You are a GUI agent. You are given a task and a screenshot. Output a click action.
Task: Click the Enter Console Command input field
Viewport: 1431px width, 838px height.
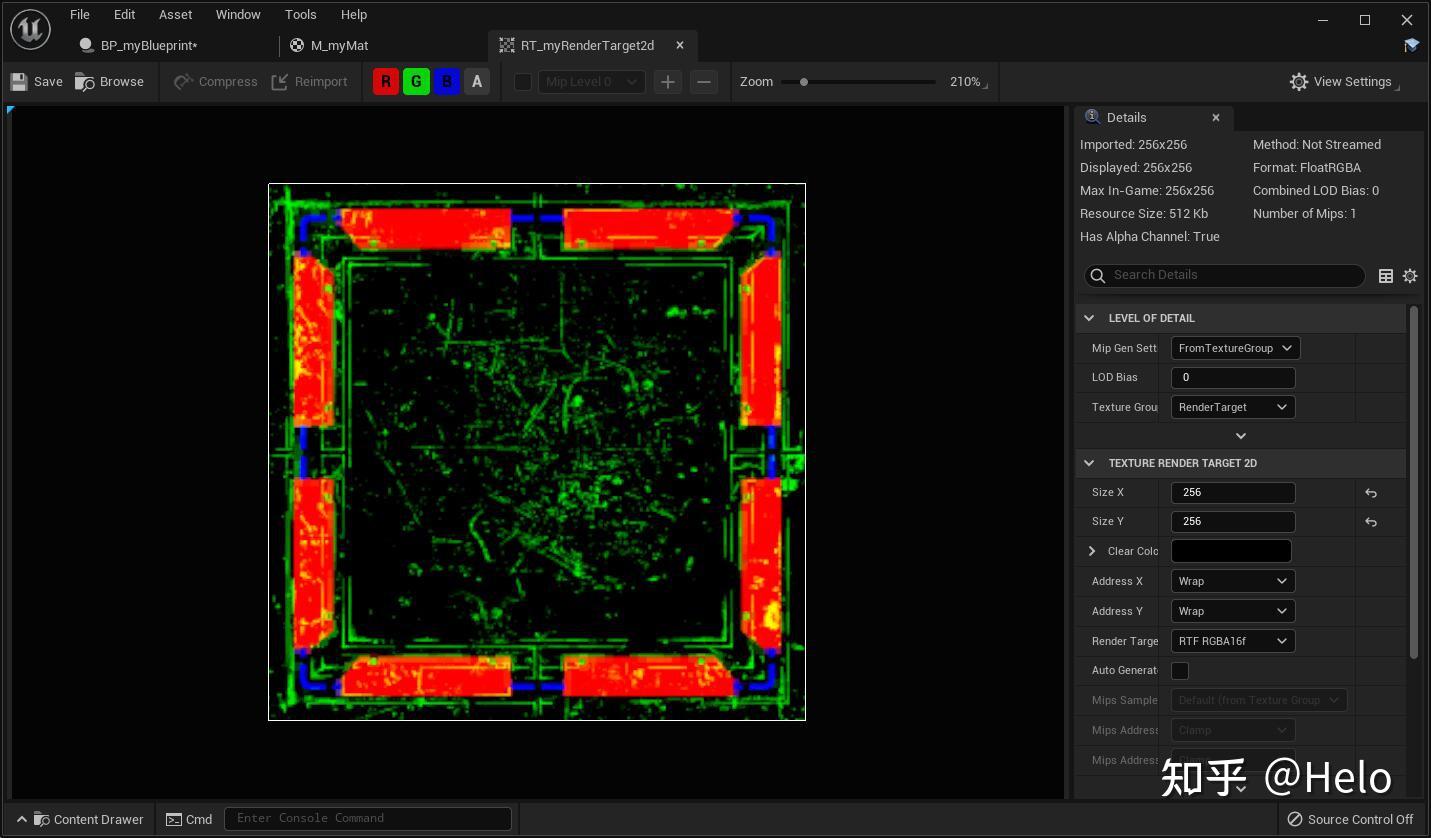367,818
